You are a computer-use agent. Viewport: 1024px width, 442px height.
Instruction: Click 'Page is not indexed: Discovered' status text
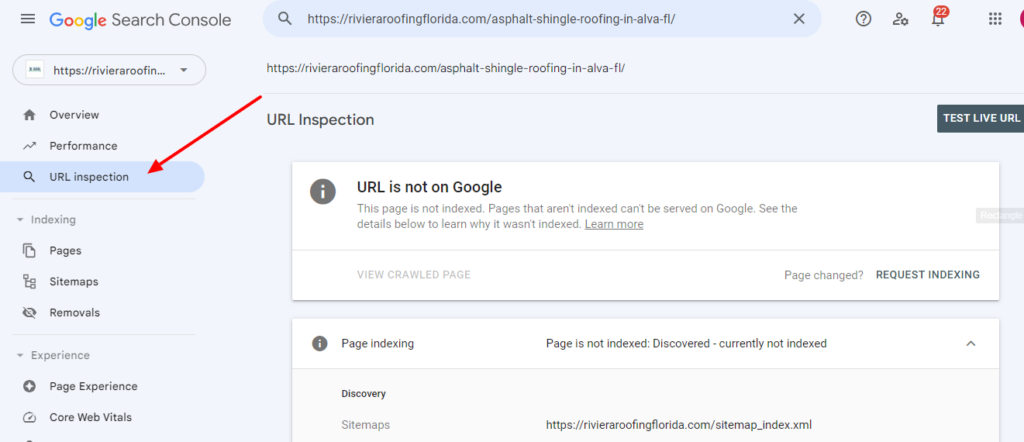(686, 343)
